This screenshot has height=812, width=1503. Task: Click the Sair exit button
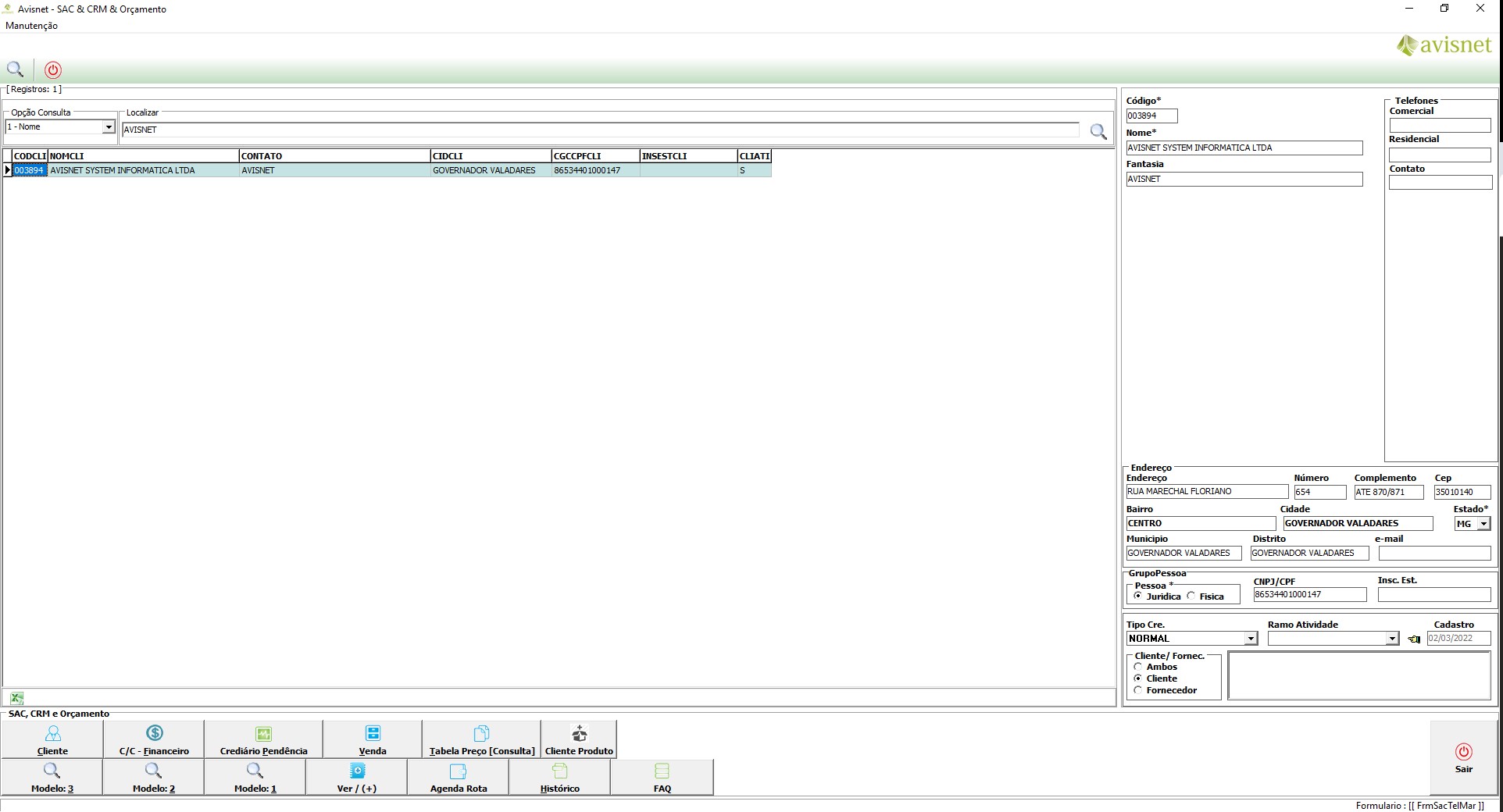coord(1463,758)
